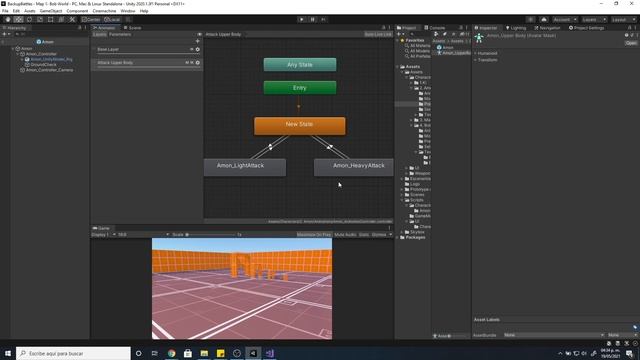Toggle Auto Live Link button
This screenshot has height=360, width=640.
pos(378,34)
